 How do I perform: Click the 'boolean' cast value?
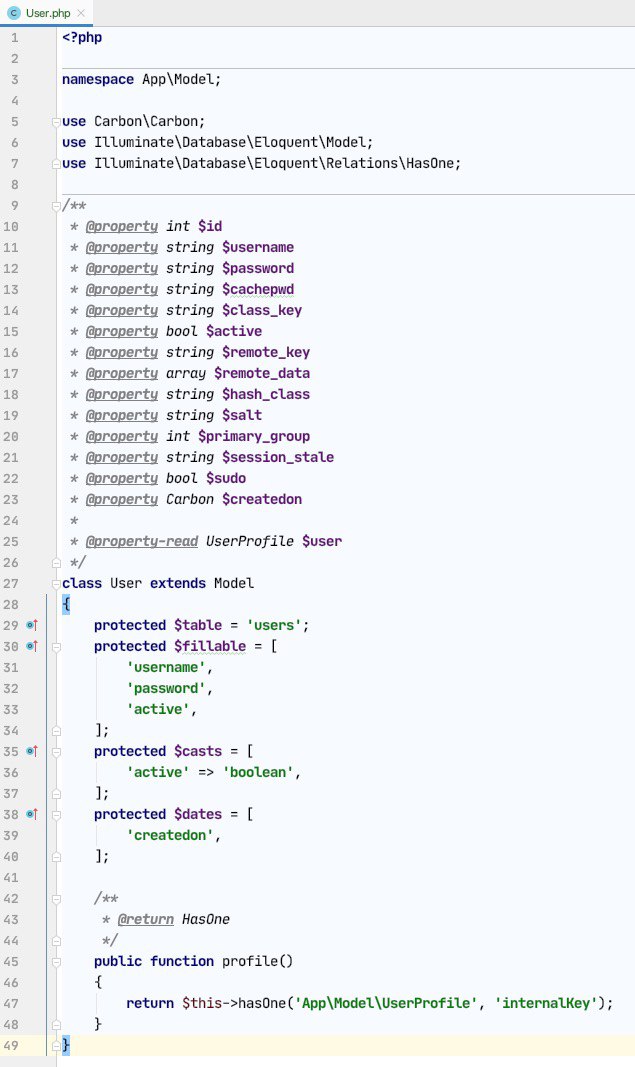pos(258,772)
